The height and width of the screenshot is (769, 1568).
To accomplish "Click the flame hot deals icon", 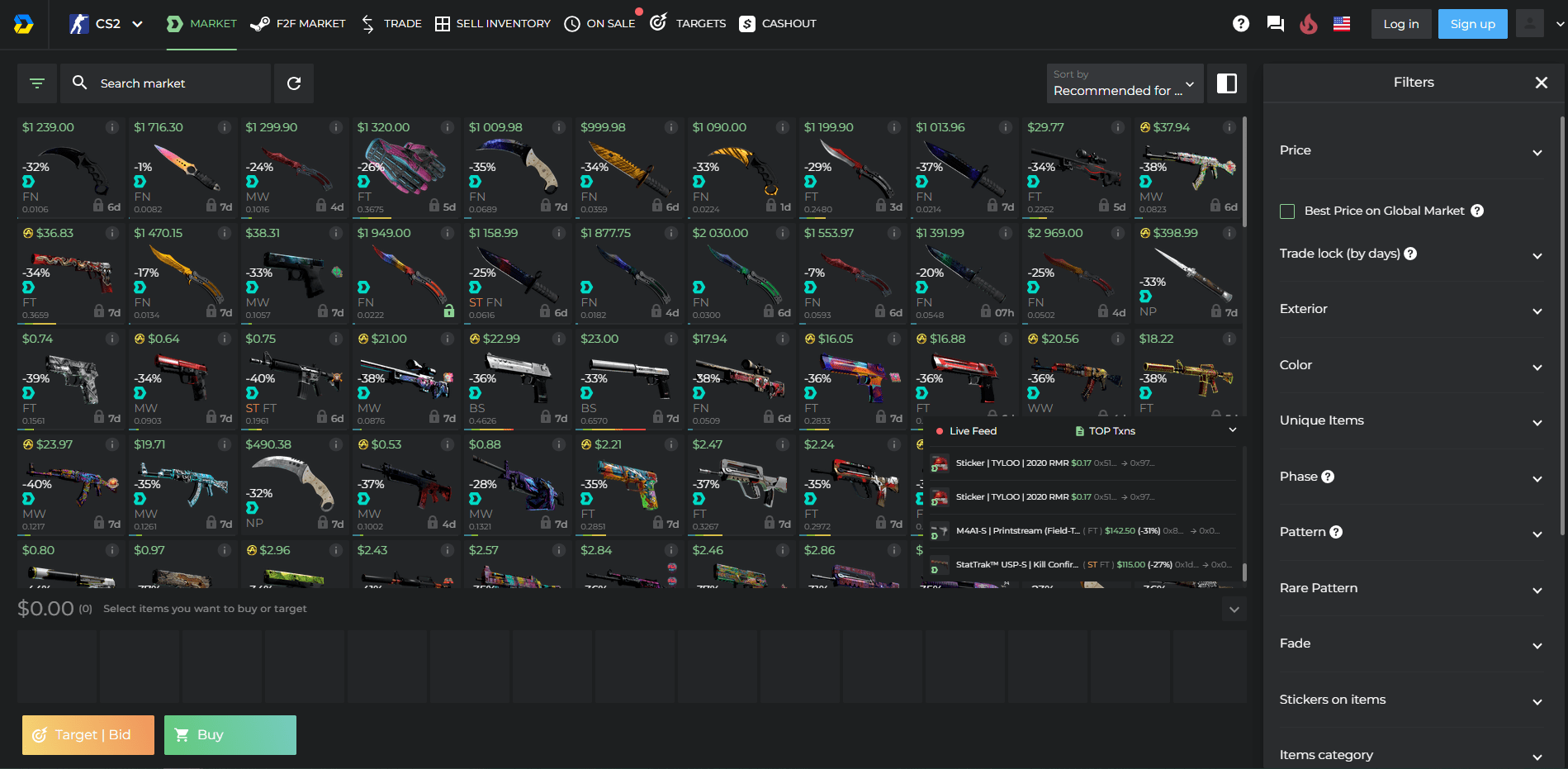I will 1309,24.
